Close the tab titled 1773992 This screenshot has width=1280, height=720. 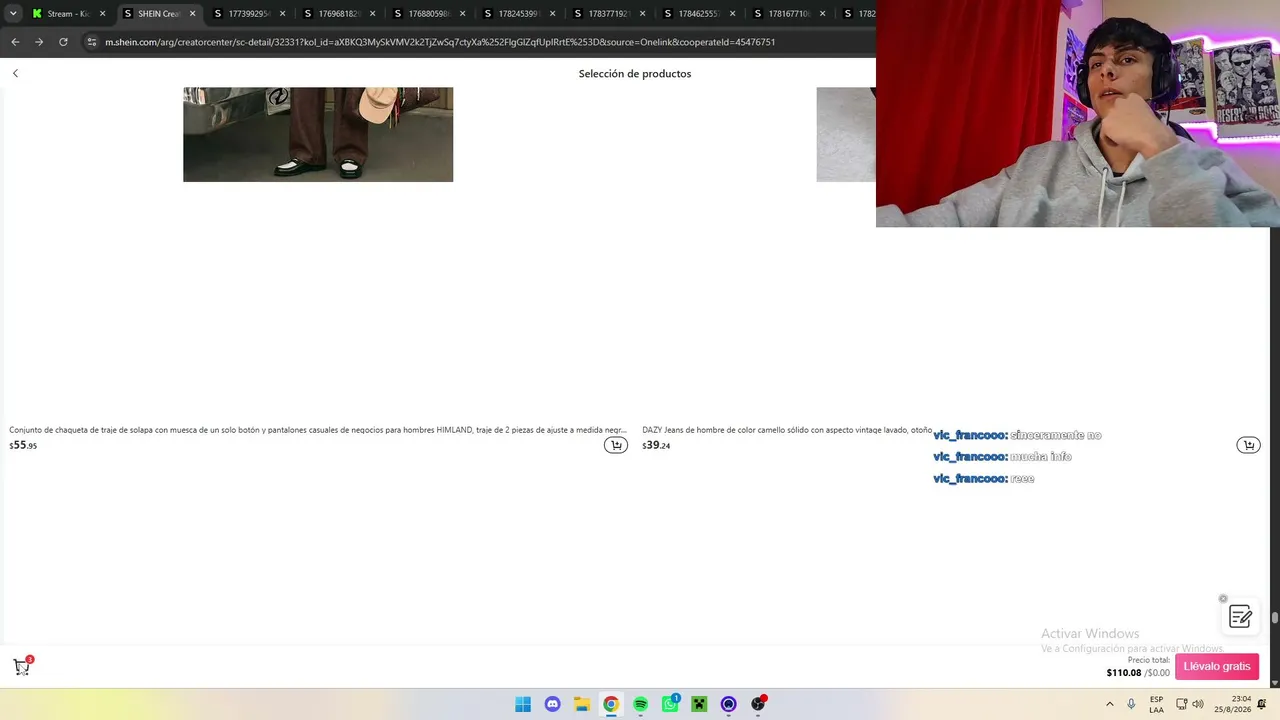point(282,14)
